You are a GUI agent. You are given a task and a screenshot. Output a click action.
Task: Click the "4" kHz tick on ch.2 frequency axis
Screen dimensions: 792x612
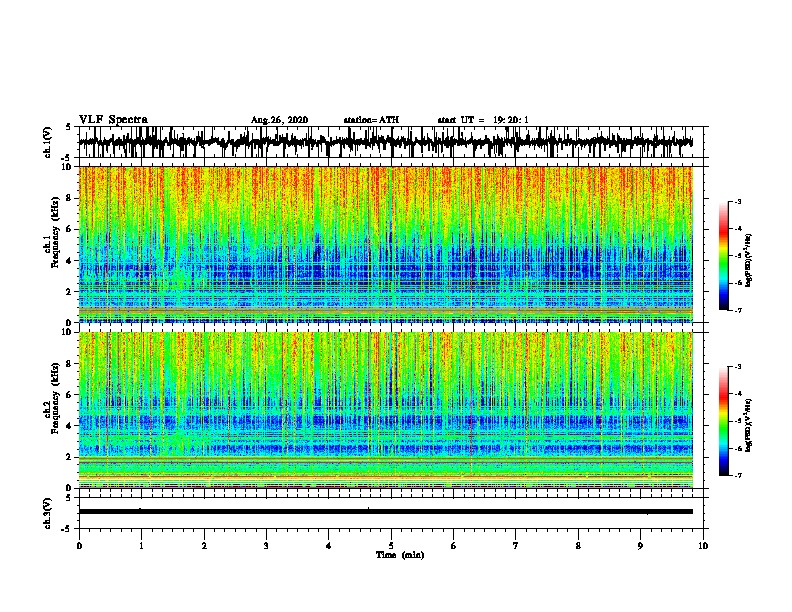pyautogui.click(x=70, y=426)
